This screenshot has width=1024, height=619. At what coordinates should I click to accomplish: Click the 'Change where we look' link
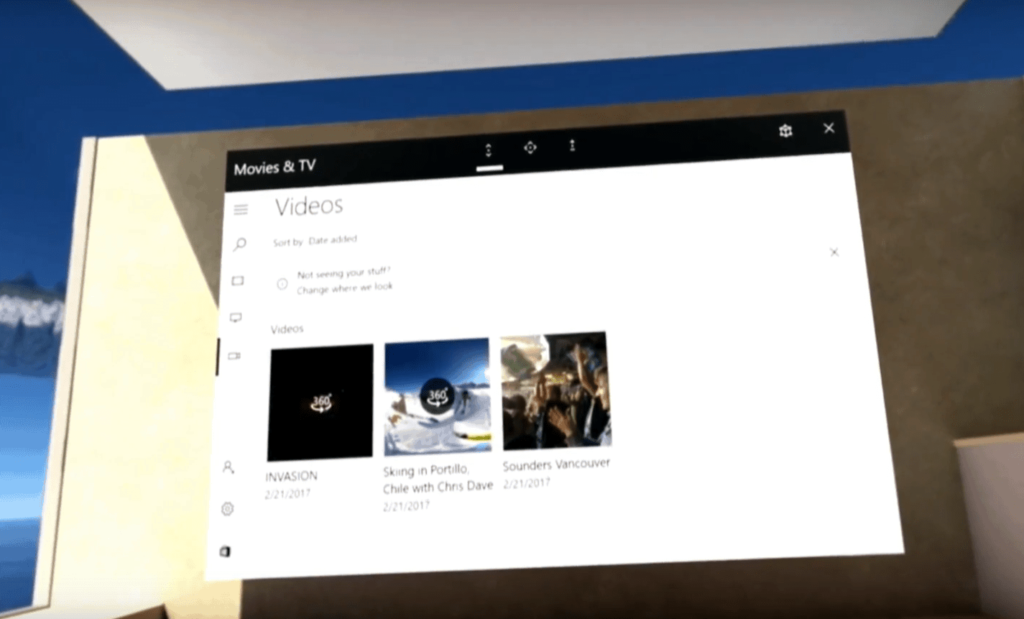click(x=345, y=287)
